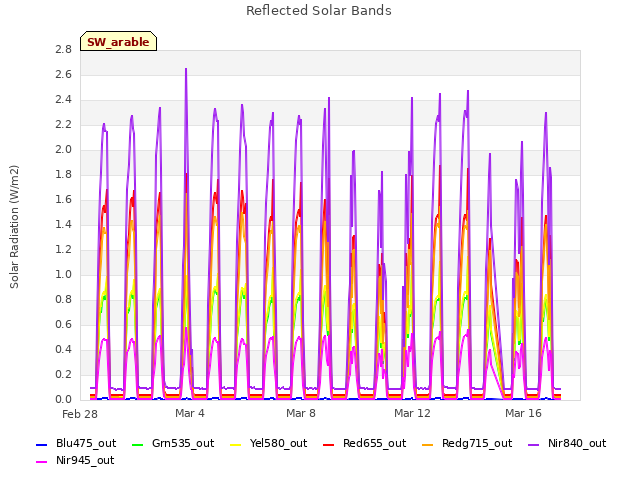Image resolution: width=640 pixels, height=480 pixels.
Task: Click the Mar 4 x-axis label
Action: tap(190, 413)
